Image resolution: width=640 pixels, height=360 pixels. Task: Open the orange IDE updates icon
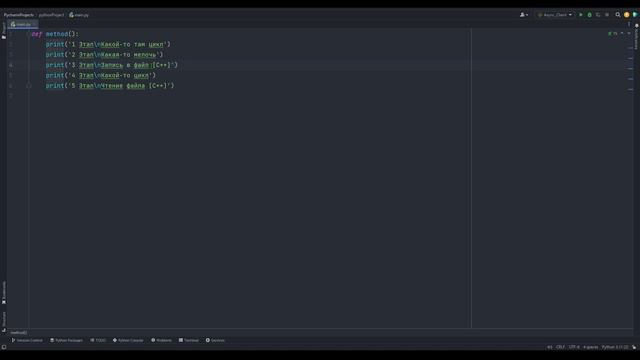pos(627,15)
